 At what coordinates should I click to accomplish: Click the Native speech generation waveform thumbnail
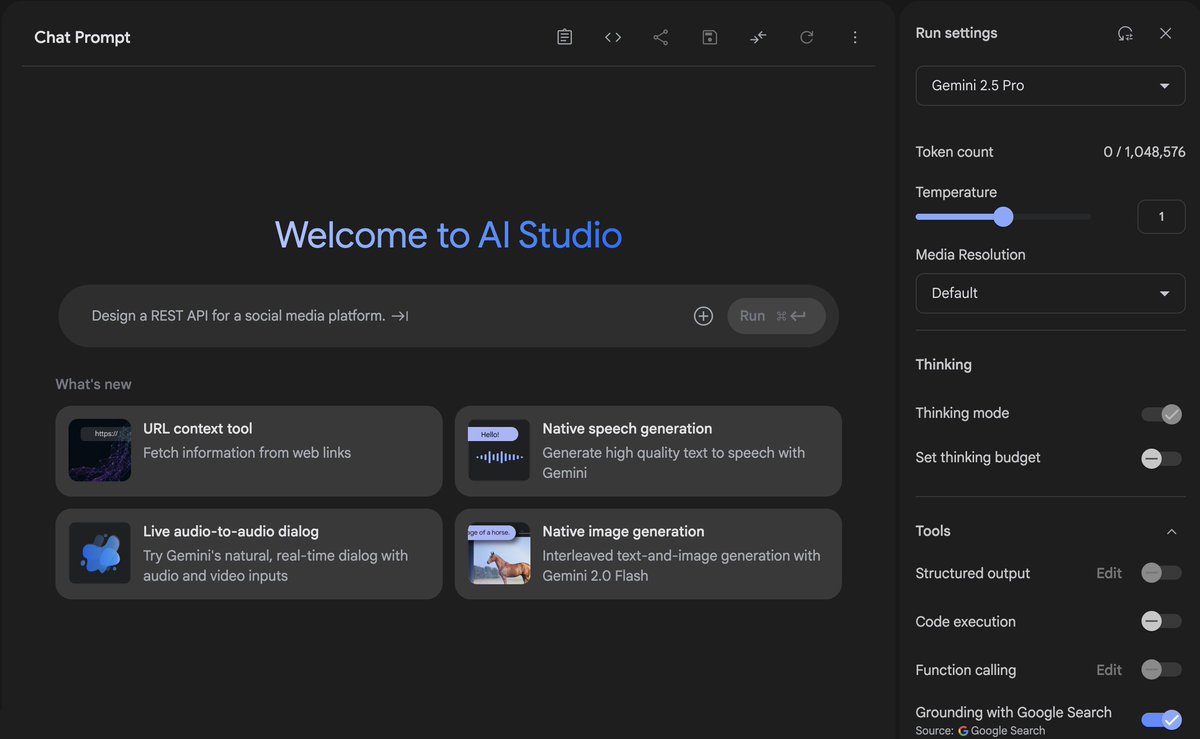point(499,450)
